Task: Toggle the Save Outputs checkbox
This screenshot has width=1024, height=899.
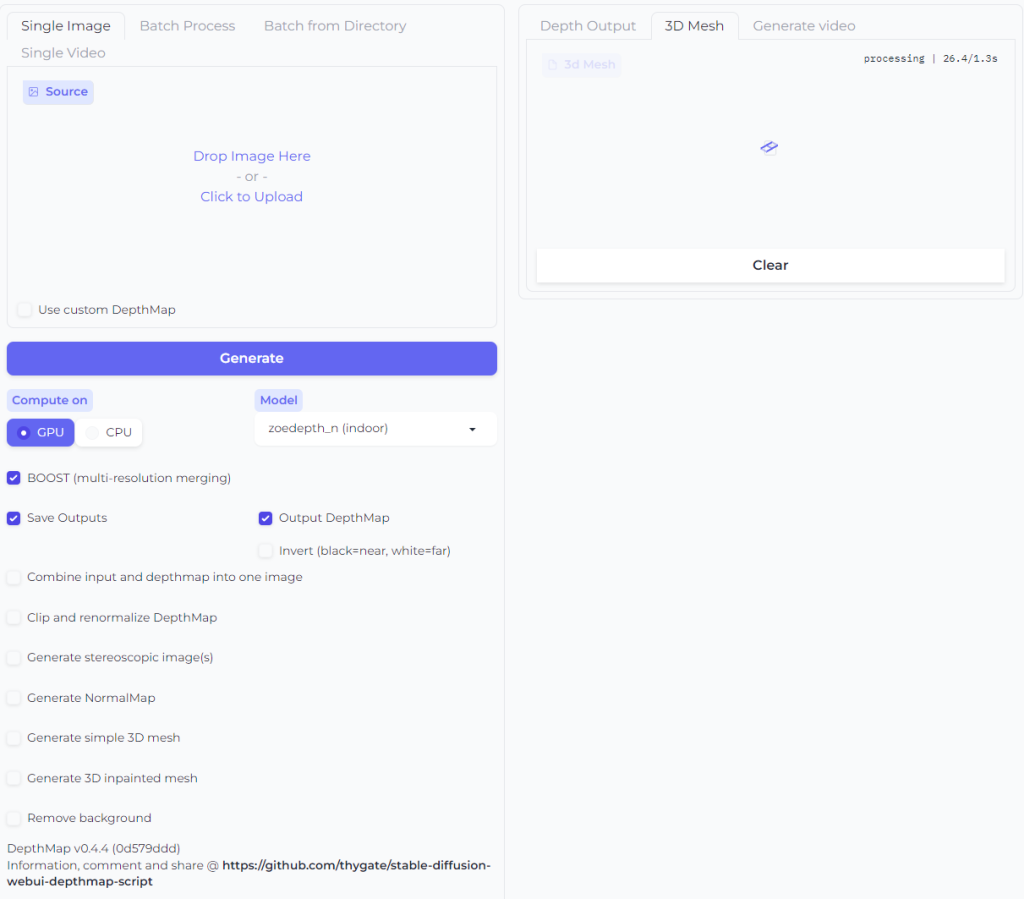Action: pyautogui.click(x=14, y=518)
